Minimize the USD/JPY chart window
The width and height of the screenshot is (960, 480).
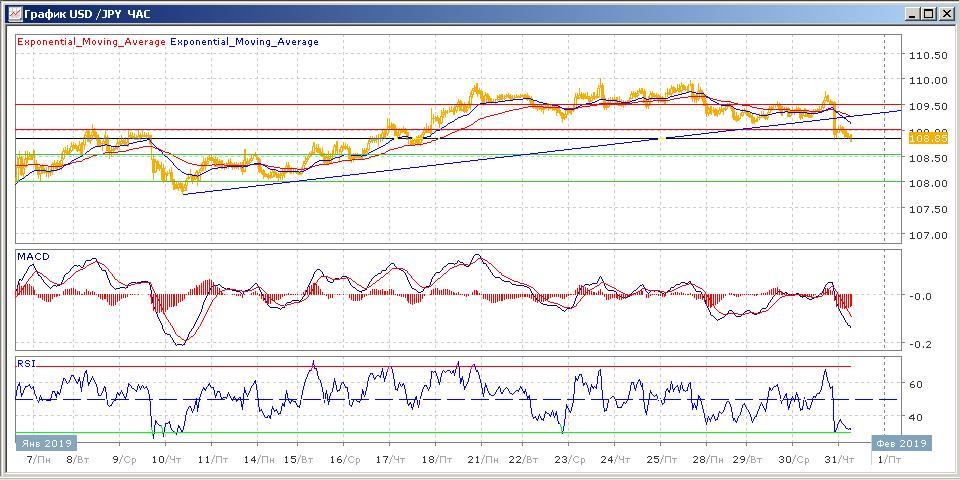pos(913,13)
